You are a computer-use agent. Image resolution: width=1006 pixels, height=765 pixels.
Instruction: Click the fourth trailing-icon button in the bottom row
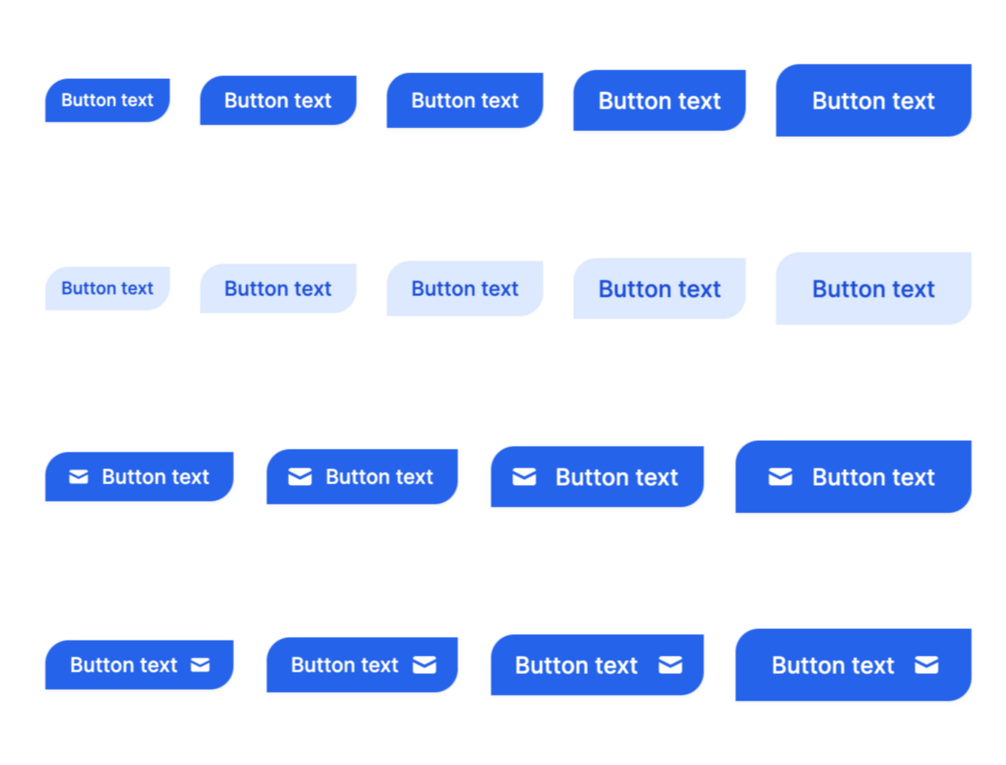pyautogui.click(x=853, y=665)
